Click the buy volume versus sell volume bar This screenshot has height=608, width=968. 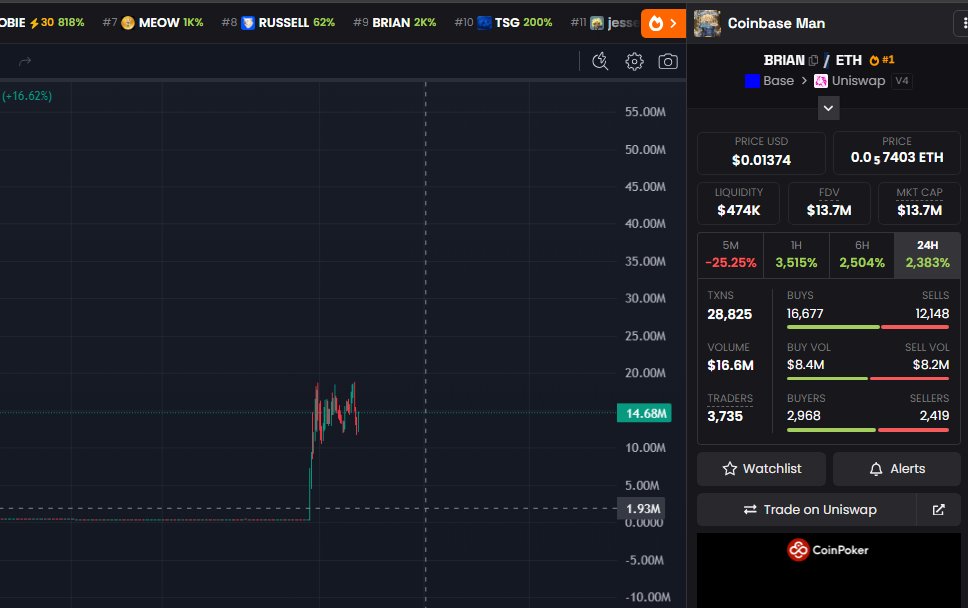point(867,378)
